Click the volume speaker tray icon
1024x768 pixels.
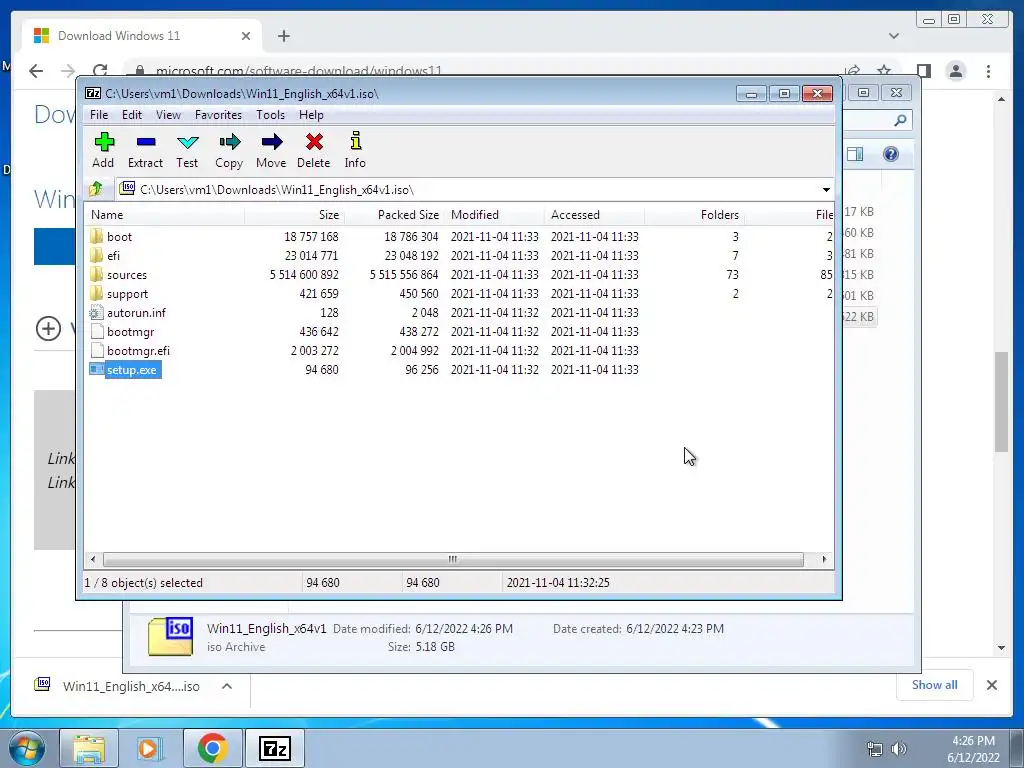(899, 749)
